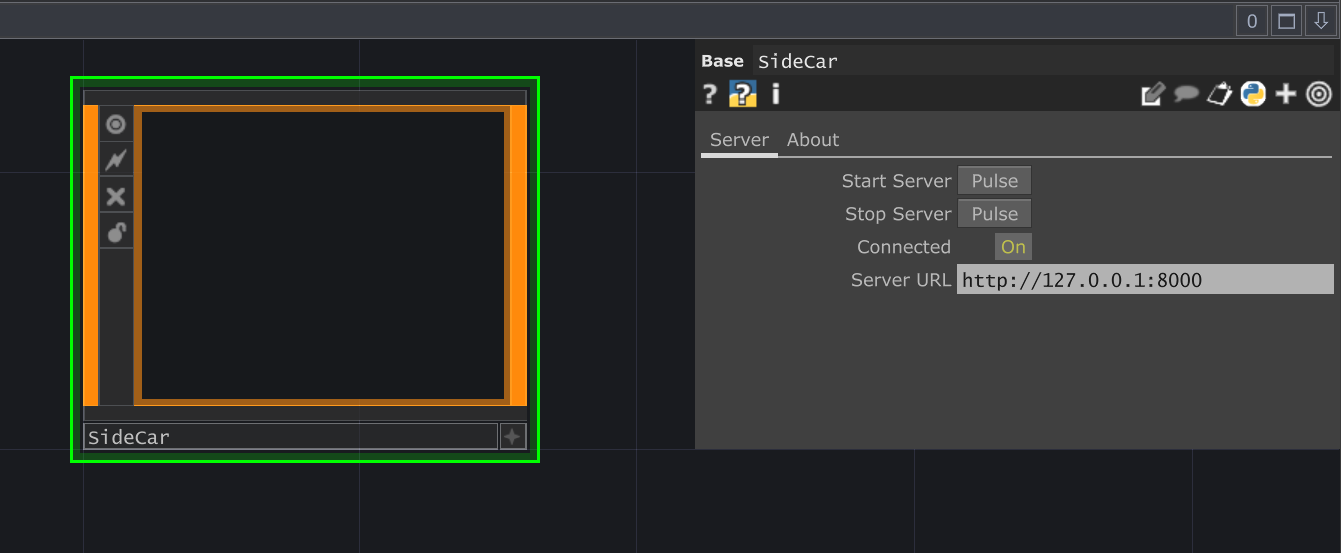Screen dimensions: 1341x553
Task: Click the down arrow icon in top bar
Action: (x=1321, y=20)
